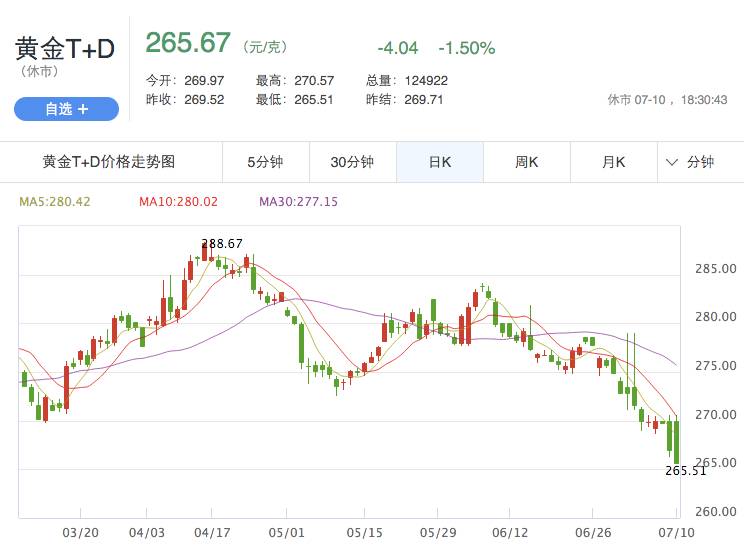Screen dimensions: 744x545
Task: Click the 04/17 date on the axis
Action: [212, 533]
